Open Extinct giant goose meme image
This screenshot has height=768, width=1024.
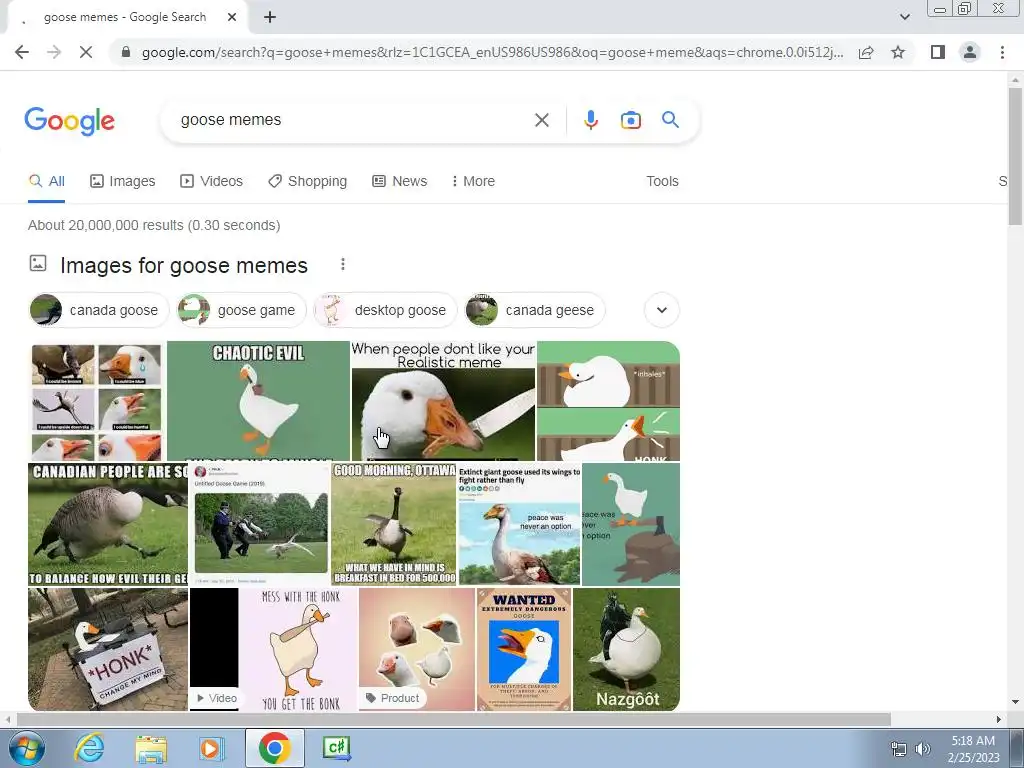coord(519,524)
